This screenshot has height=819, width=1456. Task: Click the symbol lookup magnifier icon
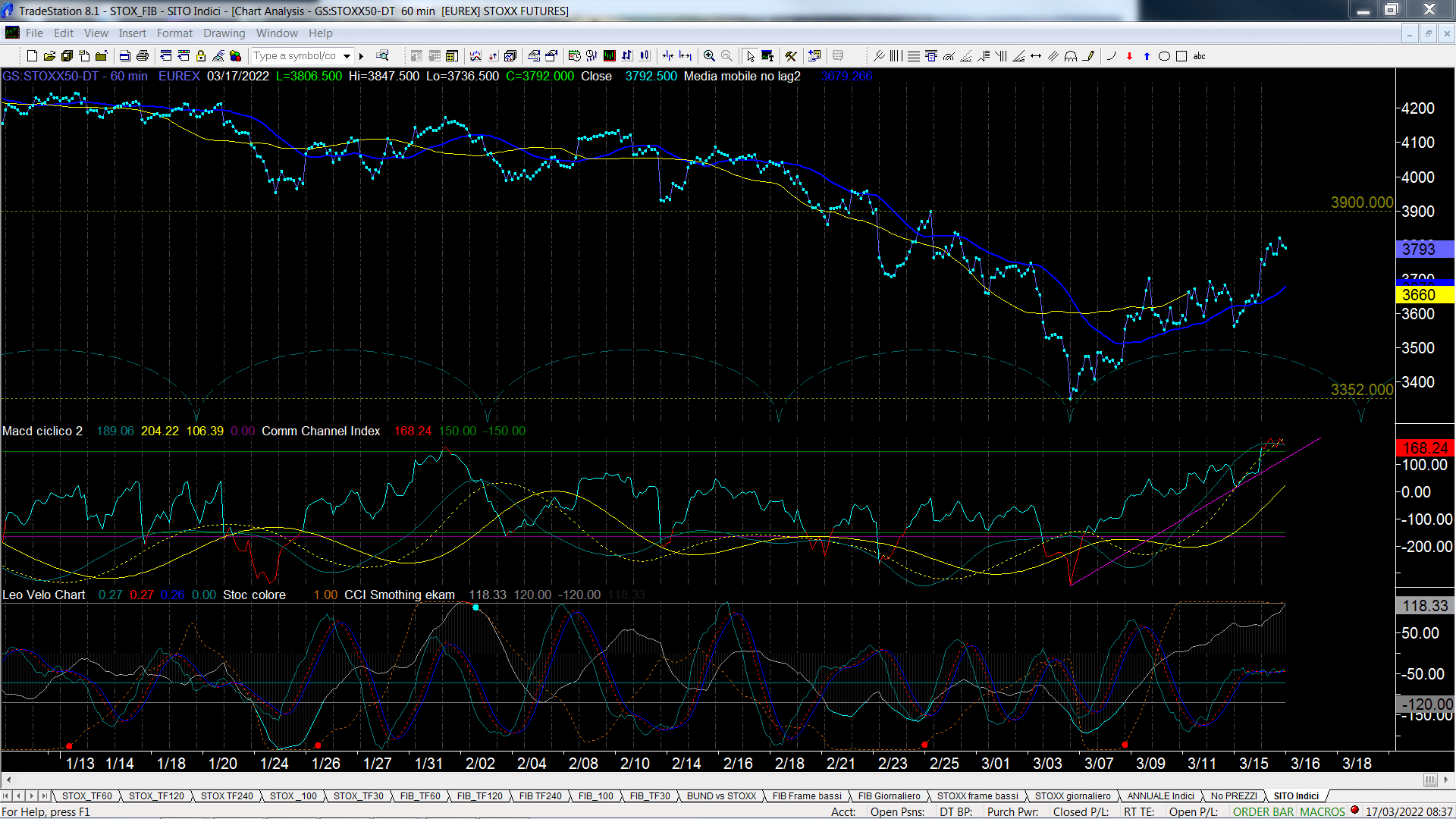[x=382, y=56]
